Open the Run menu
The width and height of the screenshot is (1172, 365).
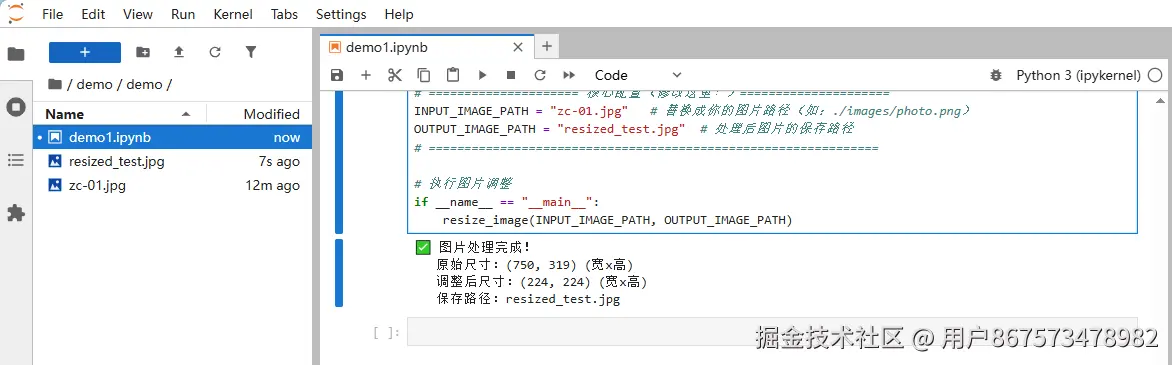click(183, 14)
